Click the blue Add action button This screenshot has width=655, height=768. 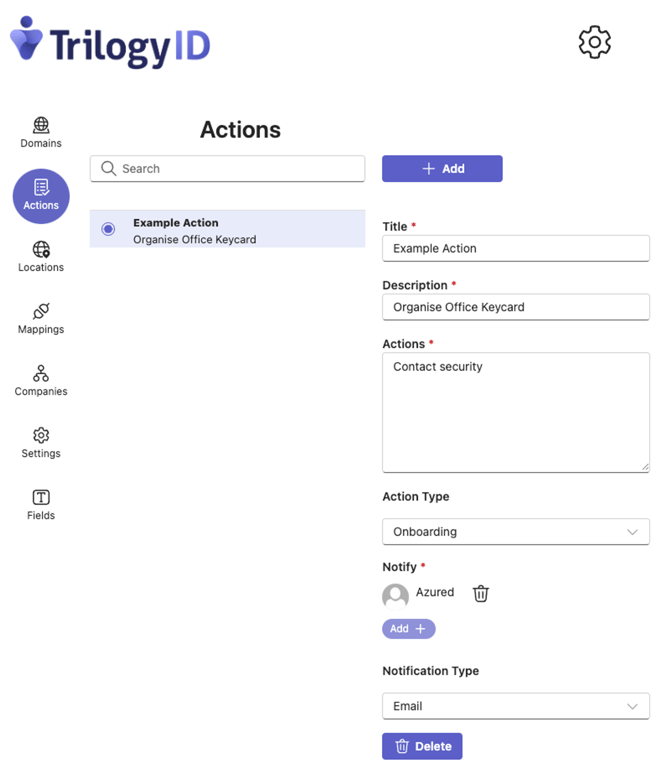click(442, 168)
